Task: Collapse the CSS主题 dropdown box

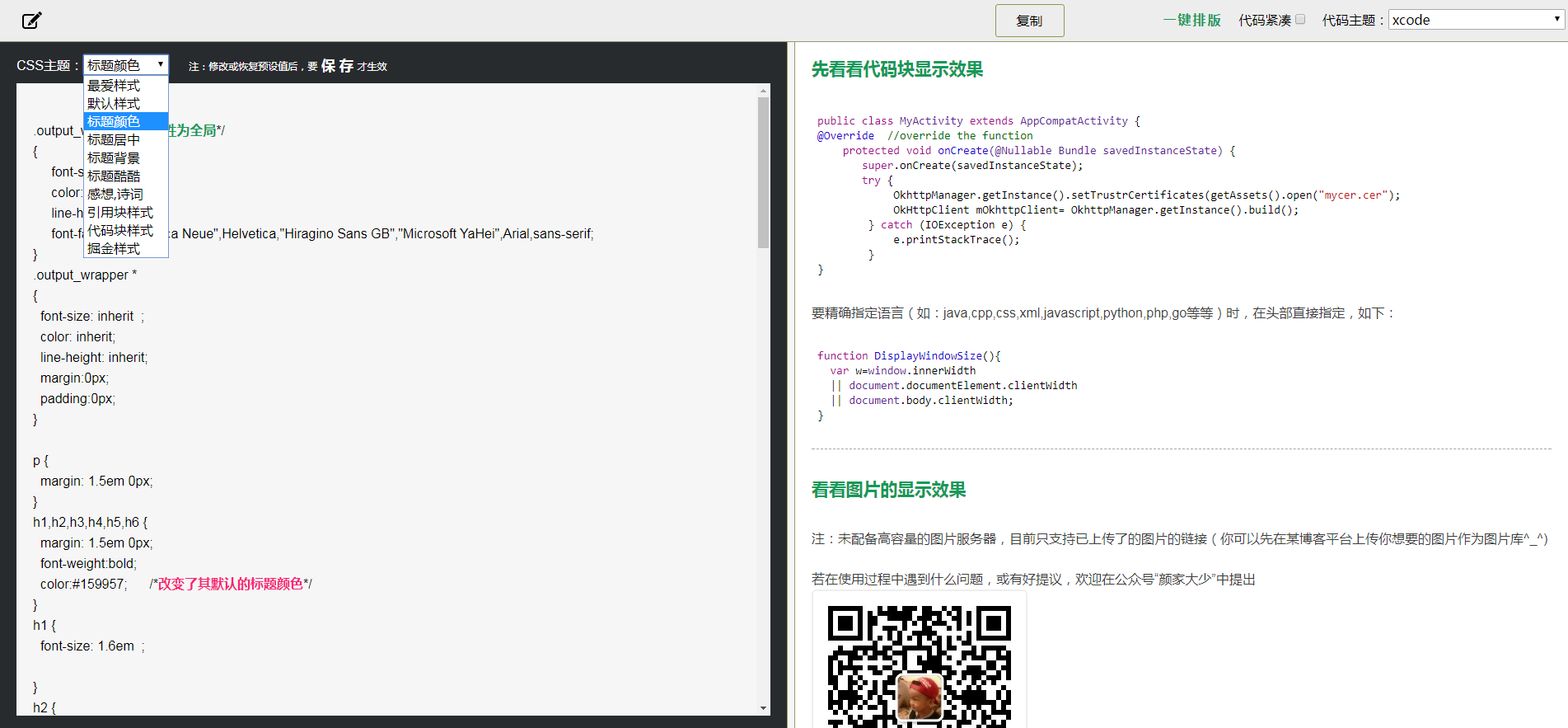Action: click(126, 65)
